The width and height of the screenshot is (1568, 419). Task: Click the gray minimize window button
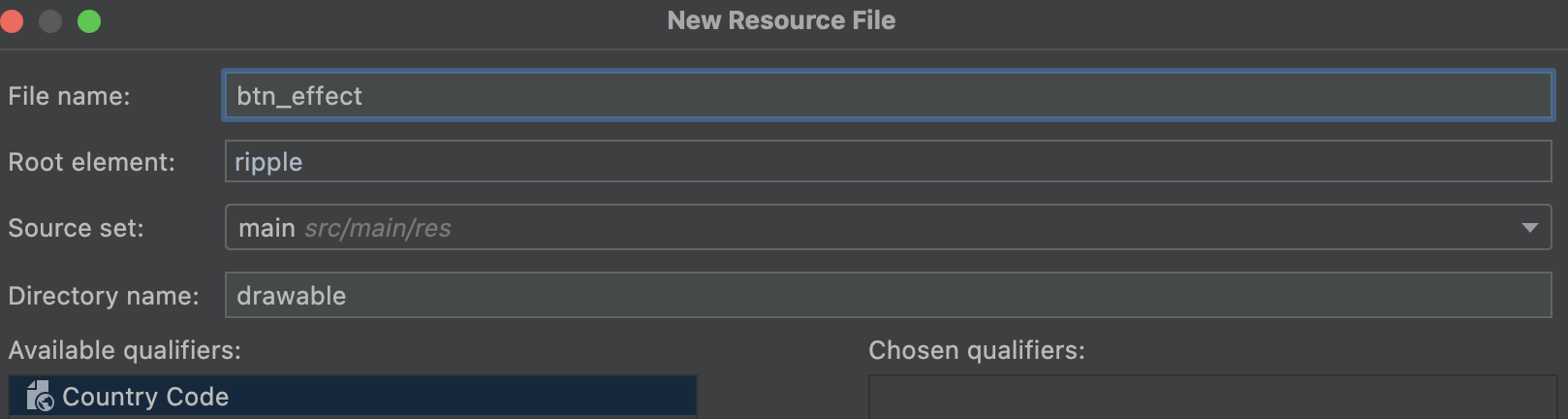point(50,21)
